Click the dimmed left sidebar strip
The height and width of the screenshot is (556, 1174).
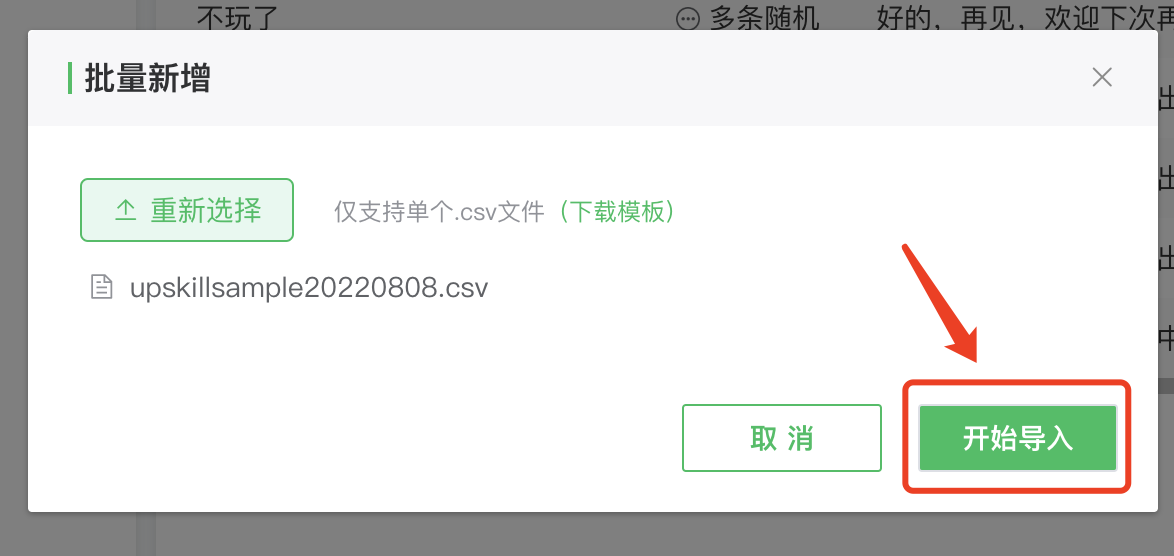click(145, 534)
